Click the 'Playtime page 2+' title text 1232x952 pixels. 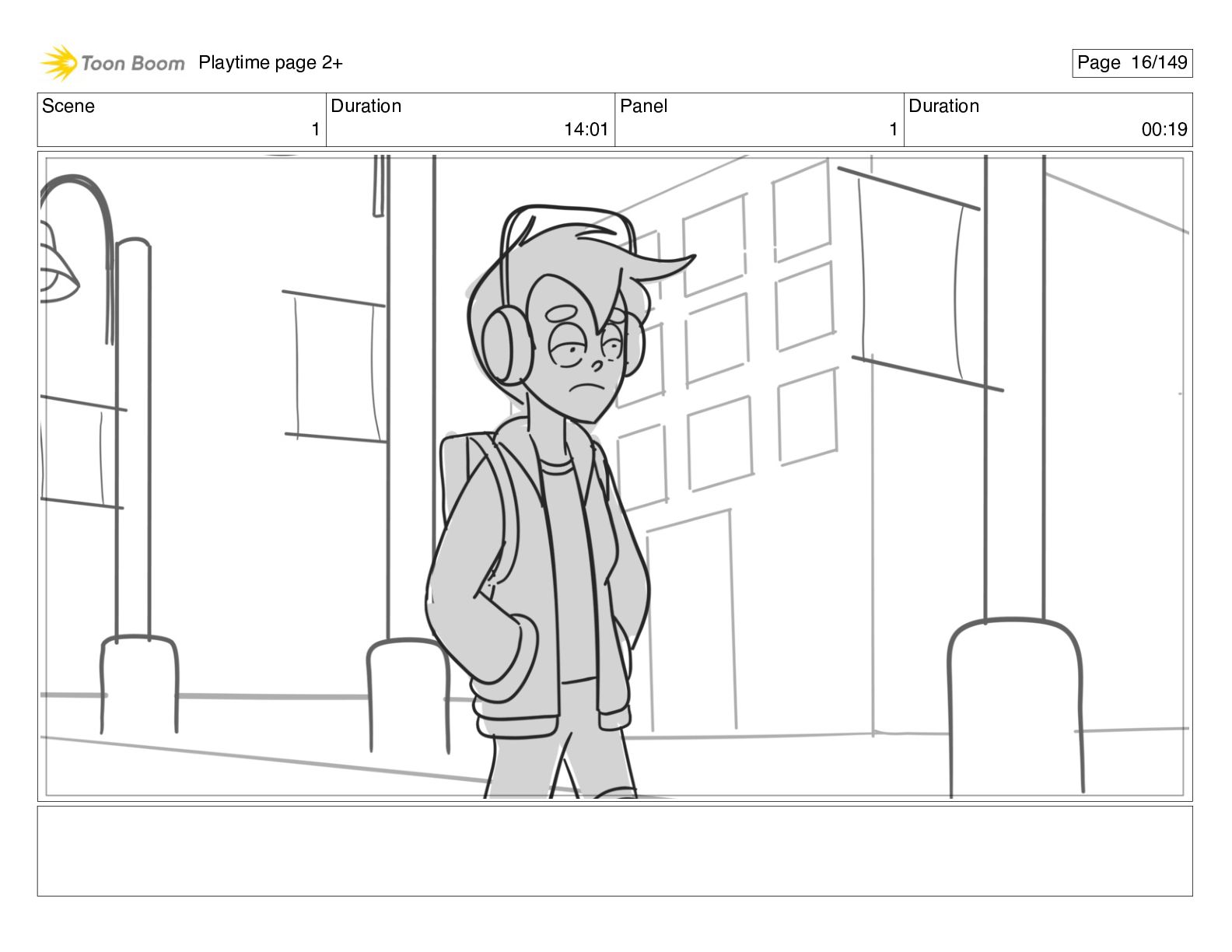point(271,63)
